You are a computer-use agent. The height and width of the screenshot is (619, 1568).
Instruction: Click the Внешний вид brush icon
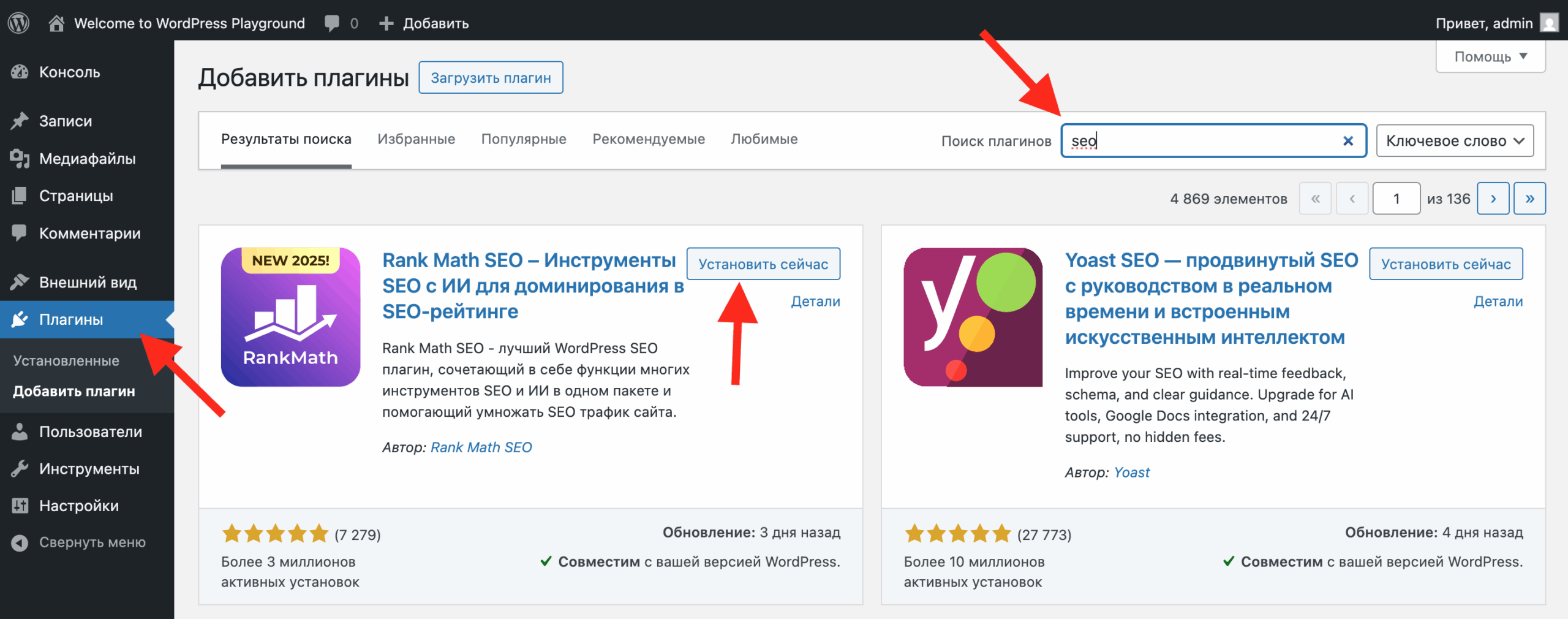(20, 282)
